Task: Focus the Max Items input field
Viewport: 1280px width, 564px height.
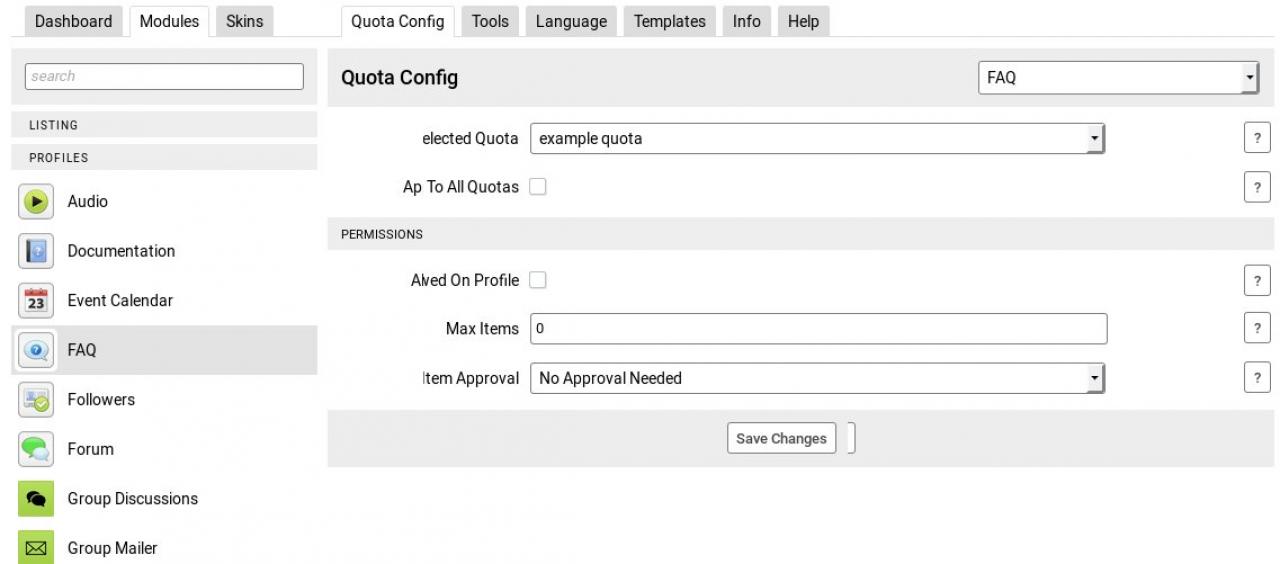Action: (x=818, y=328)
